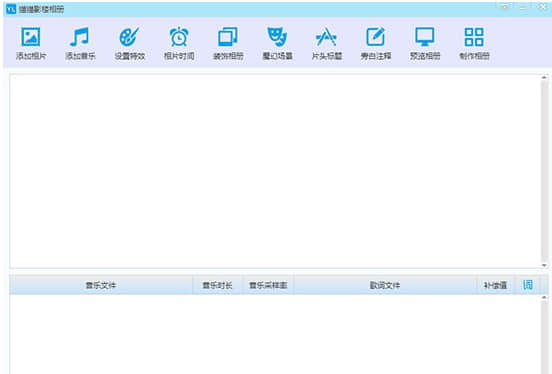Click the blue 词 lyrics icon in table header
Screen dimensions: 552x374
pos(528,285)
